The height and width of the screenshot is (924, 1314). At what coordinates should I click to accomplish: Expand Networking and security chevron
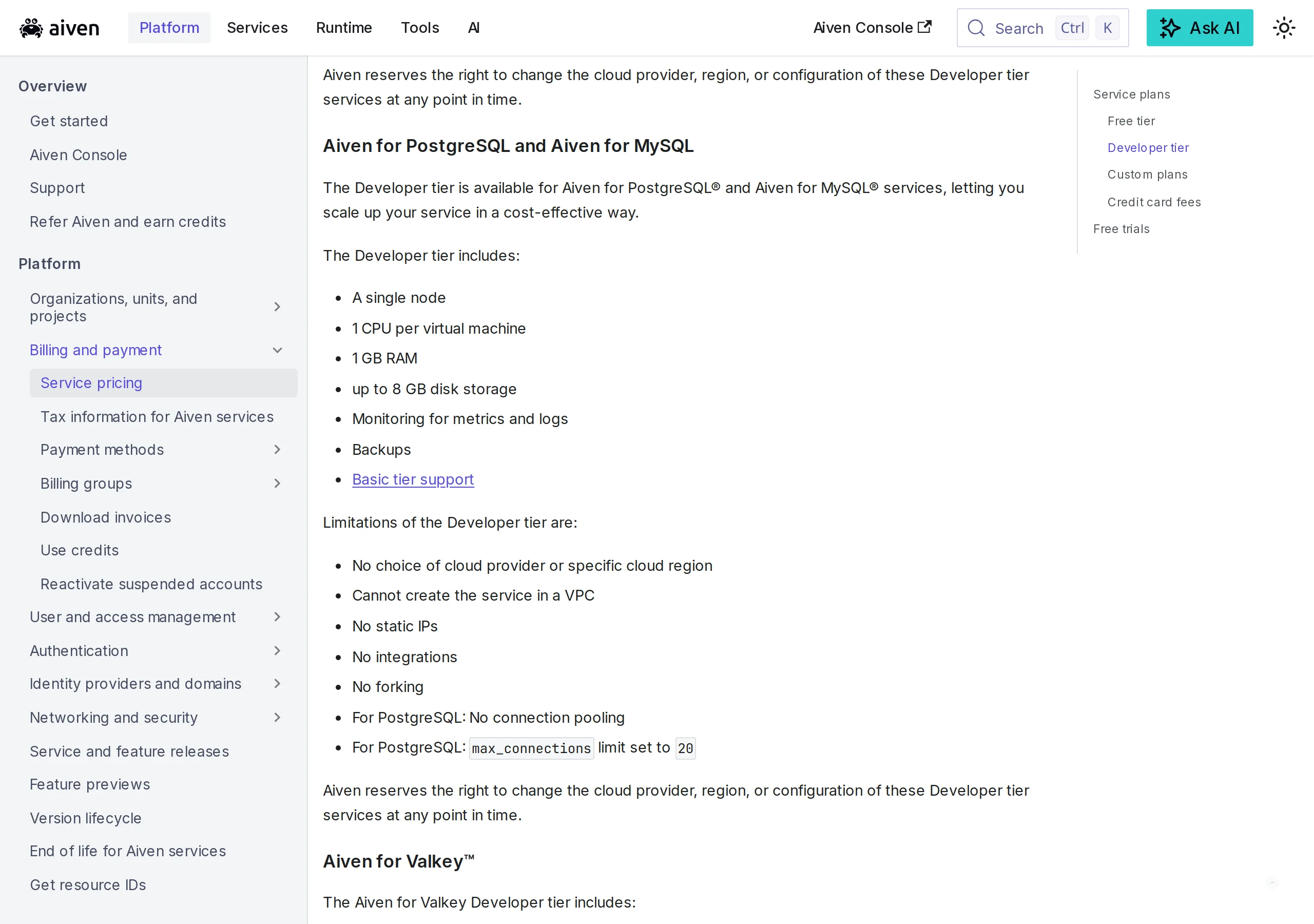pyautogui.click(x=277, y=718)
